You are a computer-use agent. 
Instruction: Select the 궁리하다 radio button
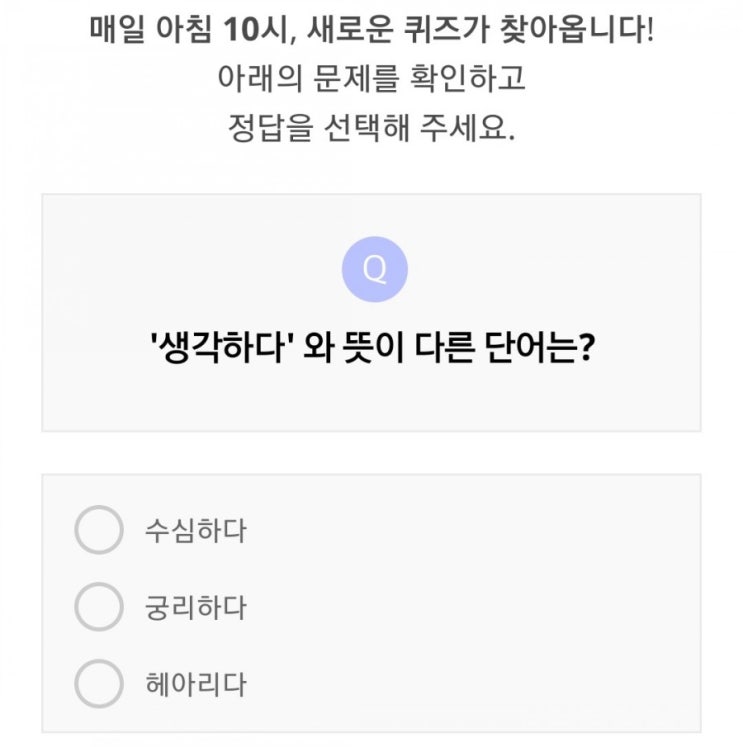(98, 607)
